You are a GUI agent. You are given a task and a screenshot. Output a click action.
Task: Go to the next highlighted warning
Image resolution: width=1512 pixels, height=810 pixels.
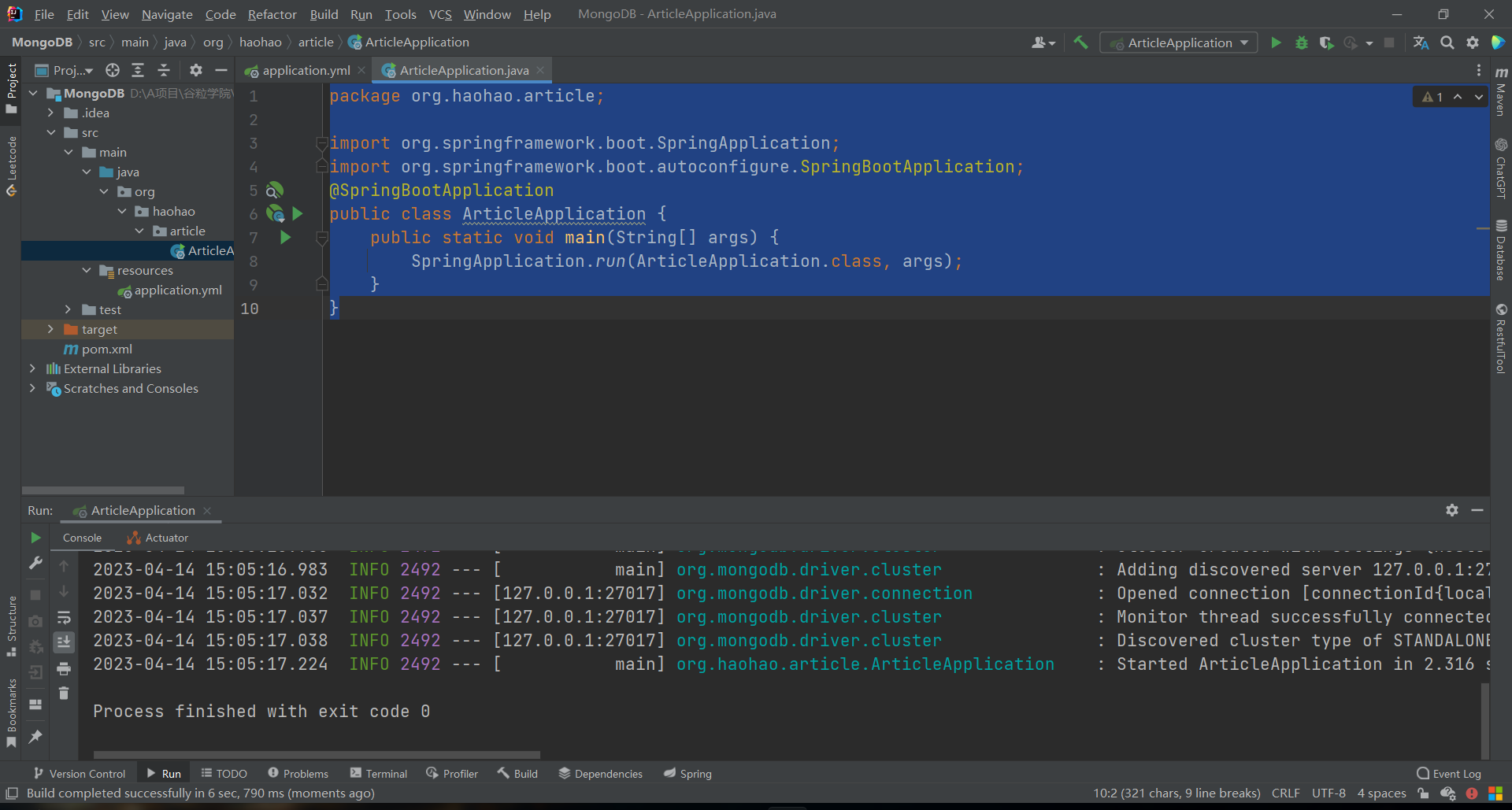pos(1479,97)
